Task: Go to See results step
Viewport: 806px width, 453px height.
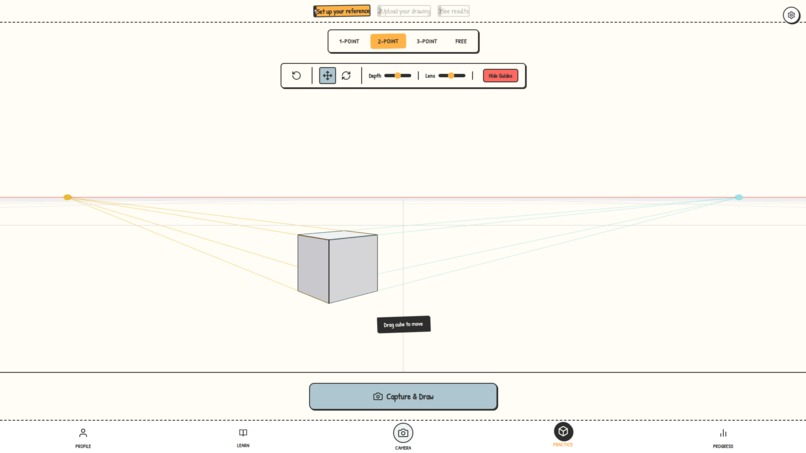Action: [x=453, y=11]
